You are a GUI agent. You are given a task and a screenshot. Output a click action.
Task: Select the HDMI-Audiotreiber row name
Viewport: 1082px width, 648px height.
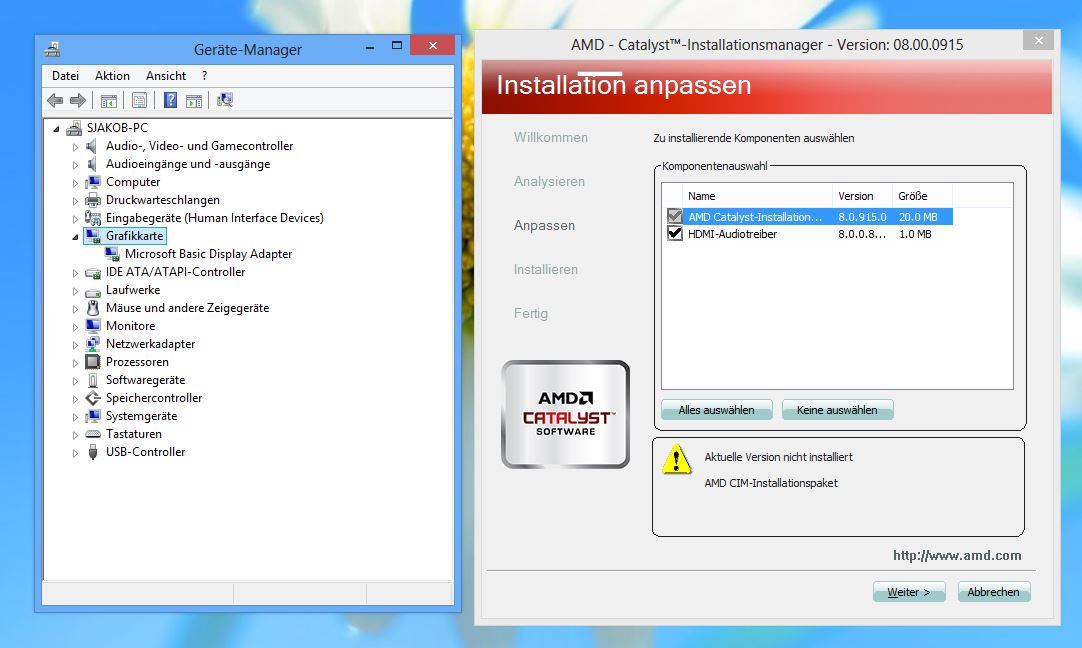pos(732,234)
